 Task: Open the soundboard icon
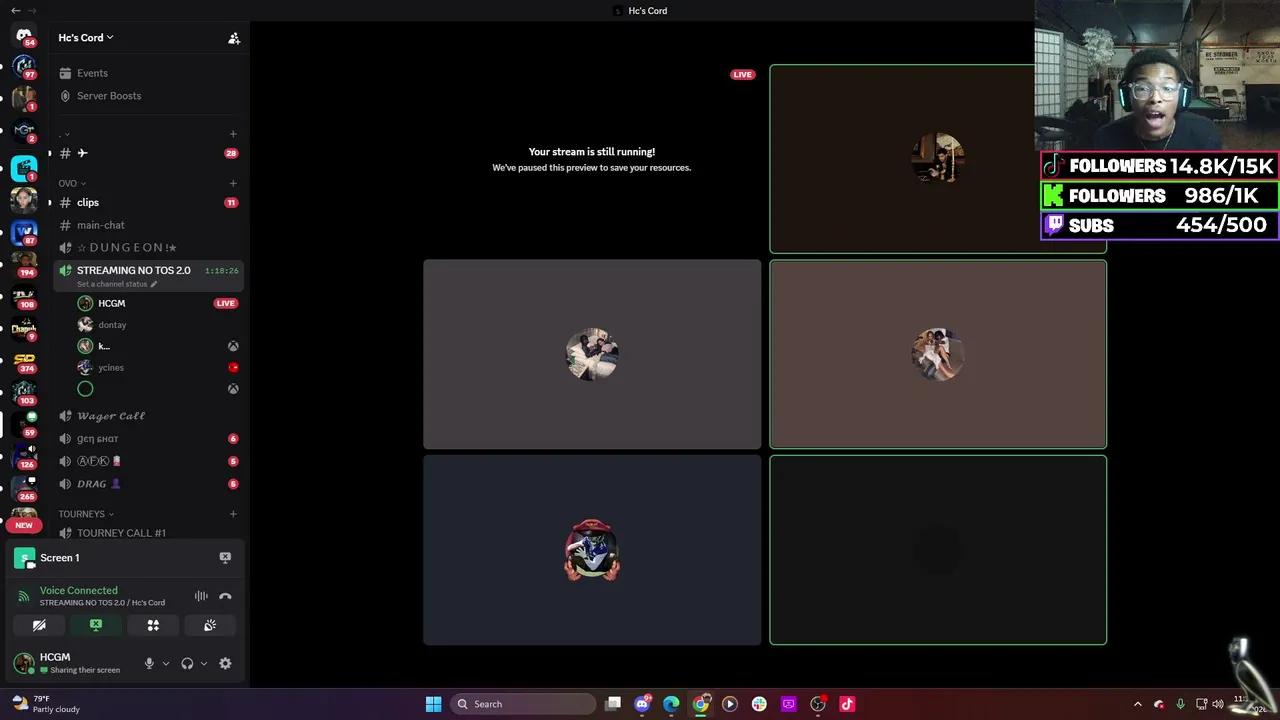click(x=210, y=625)
